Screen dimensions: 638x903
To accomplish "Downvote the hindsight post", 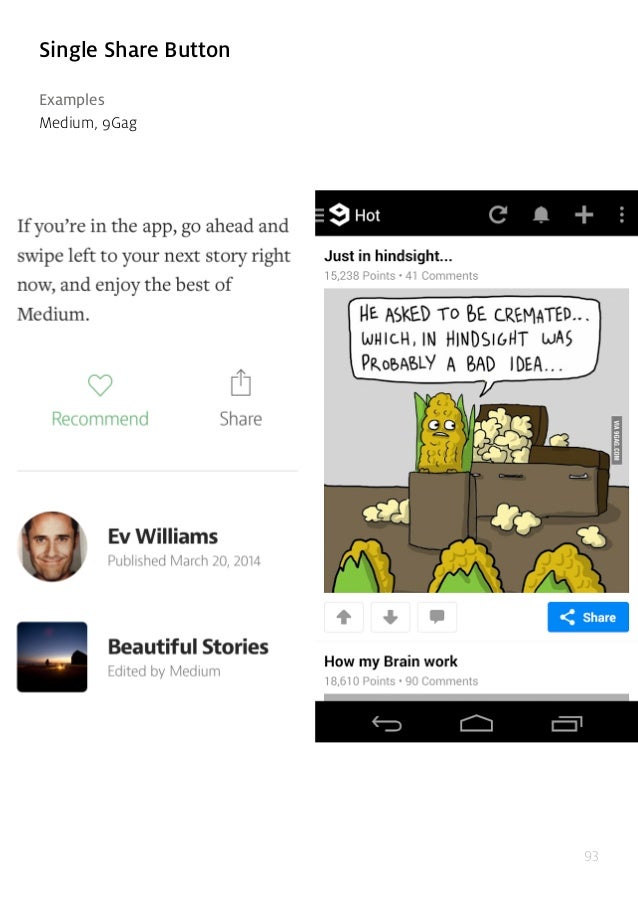I will pyautogui.click(x=390, y=617).
